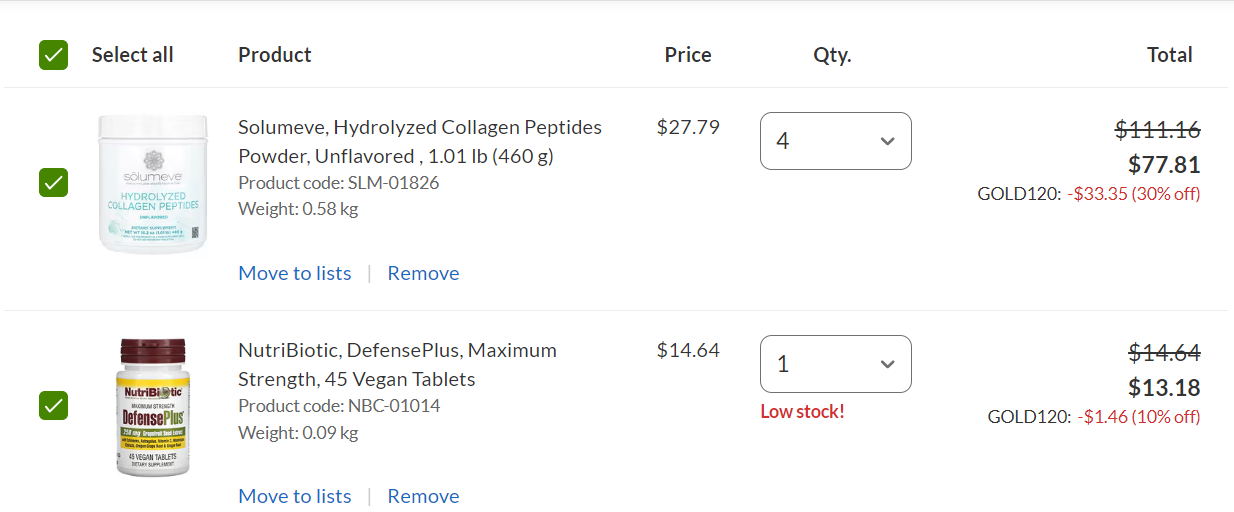Click the chevron arrow on NutriBiotic quantity selector
Screen dimensions: 1234x512
tap(887, 364)
